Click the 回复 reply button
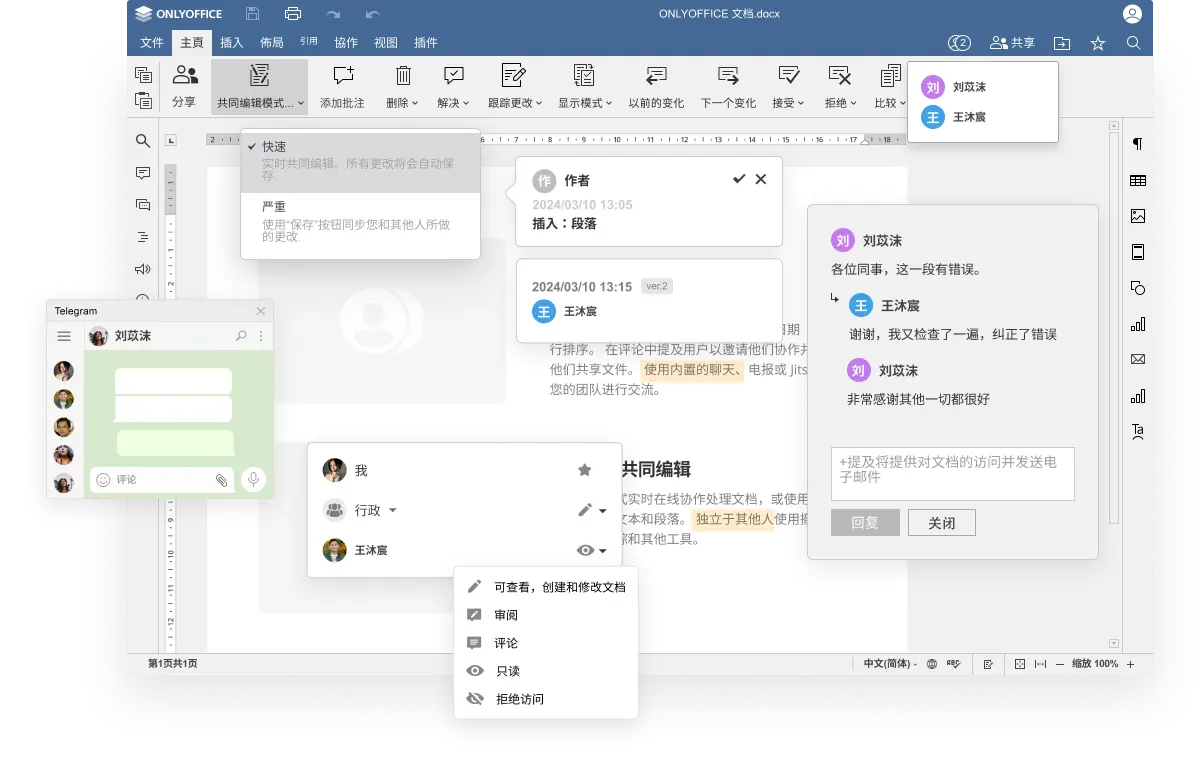Image resolution: width=1200 pixels, height=780 pixels. (864, 522)
